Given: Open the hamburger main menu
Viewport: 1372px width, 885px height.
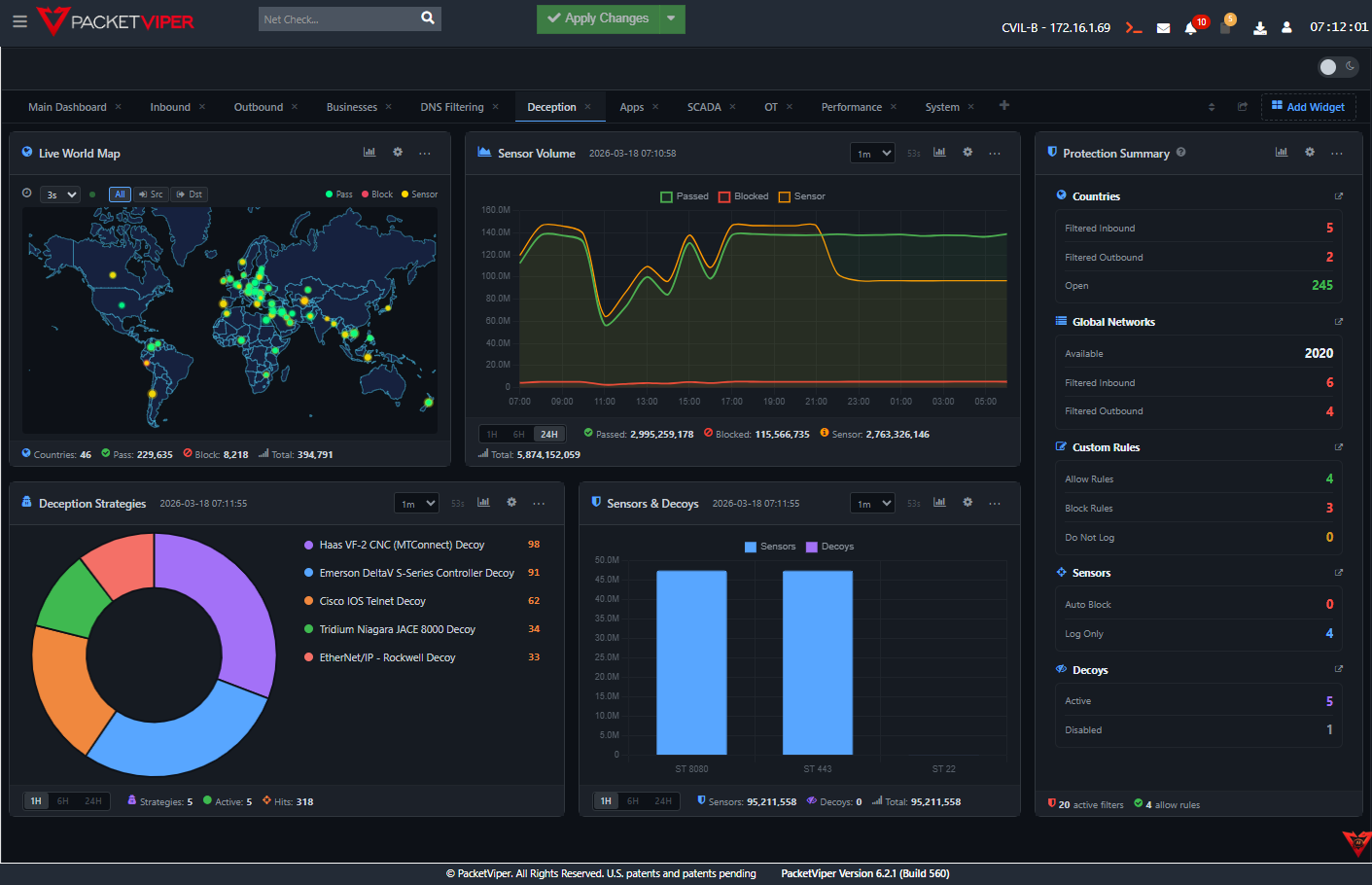Looking at the screenshot, I should pyautogui.click(x=19, y=20).
